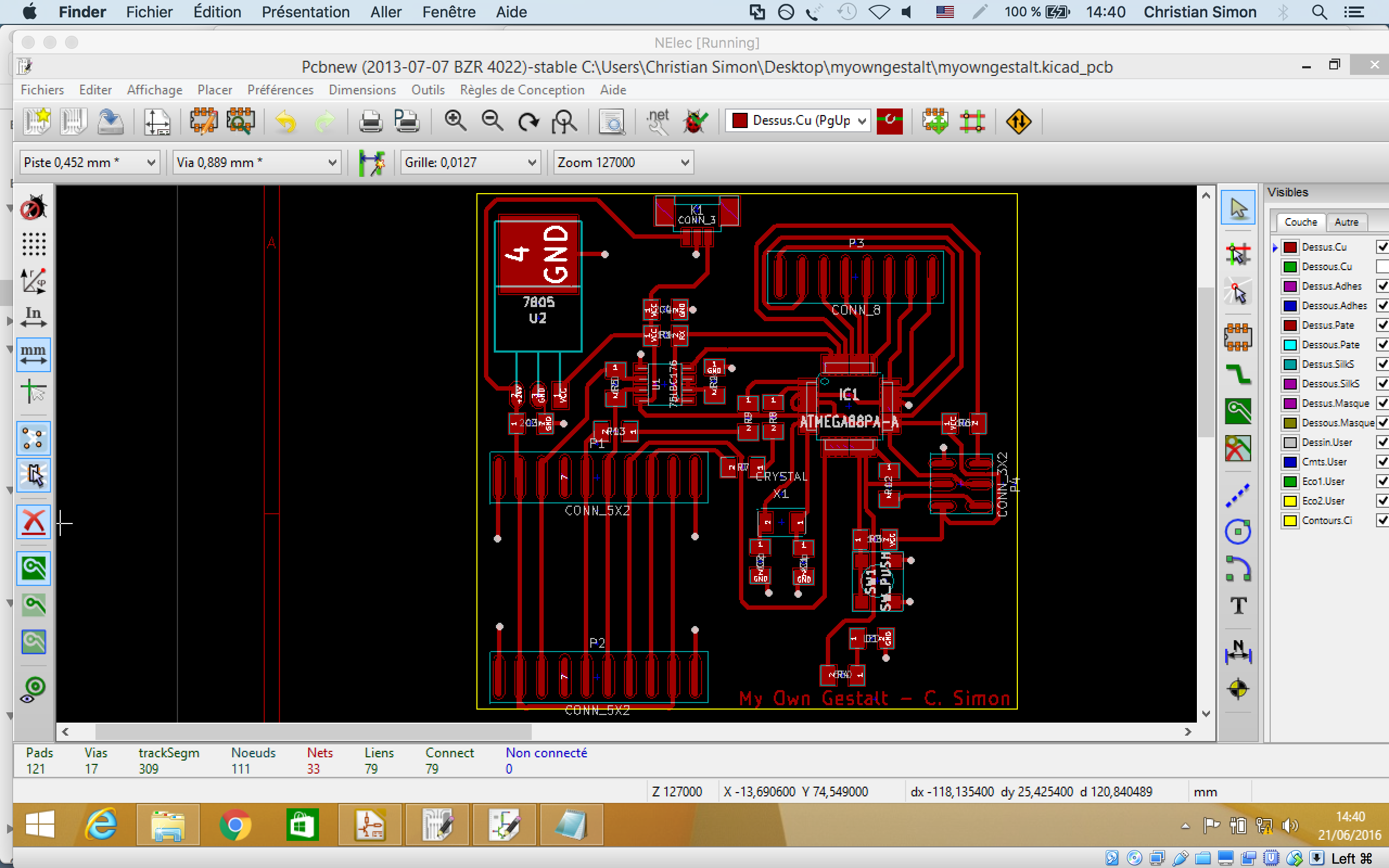Open the Windows Start menu in taskbar
Image resolution: width=1389 pixels, height=868 pixels.
pos(39,825)
